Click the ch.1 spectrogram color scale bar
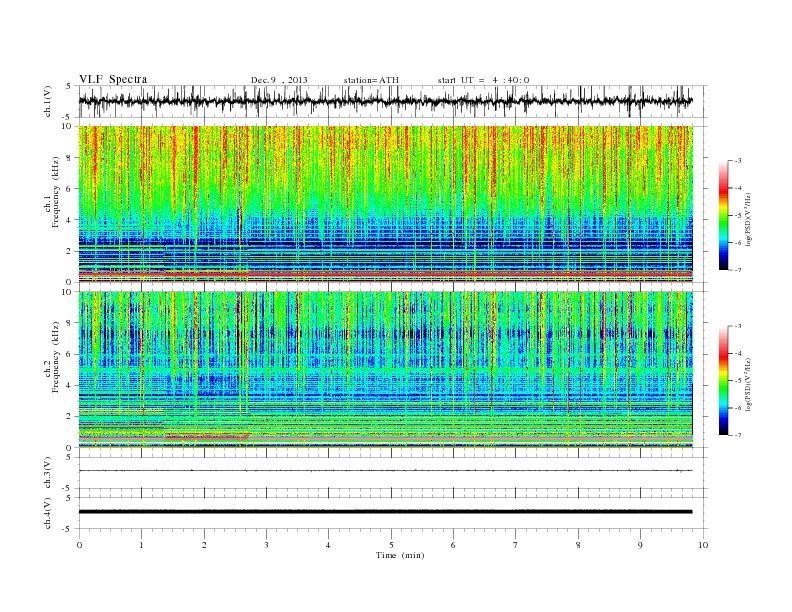792x612 pixels. point(724,215)
